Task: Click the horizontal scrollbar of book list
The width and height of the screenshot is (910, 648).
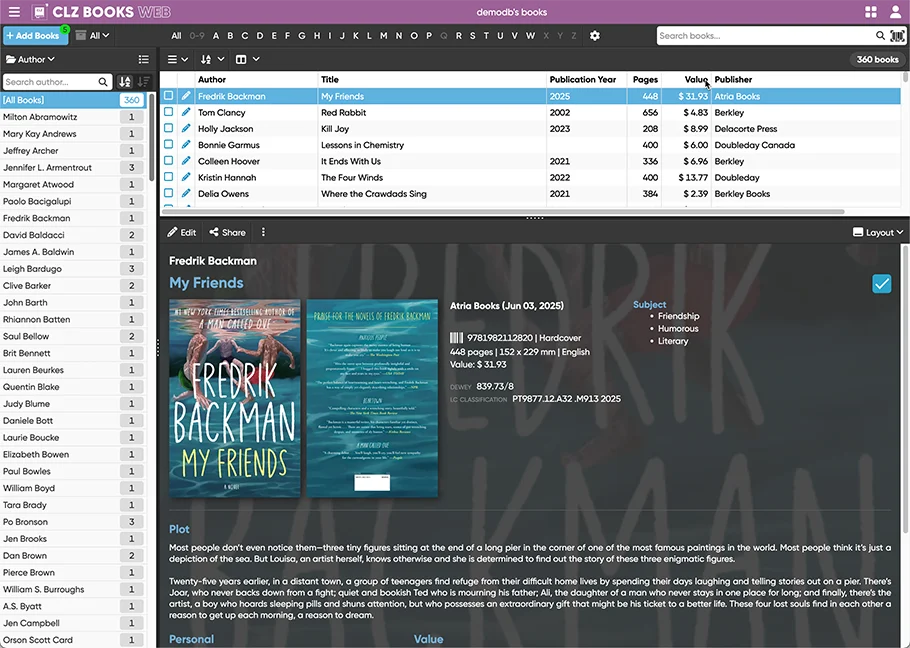Action: tap(504, 212)
